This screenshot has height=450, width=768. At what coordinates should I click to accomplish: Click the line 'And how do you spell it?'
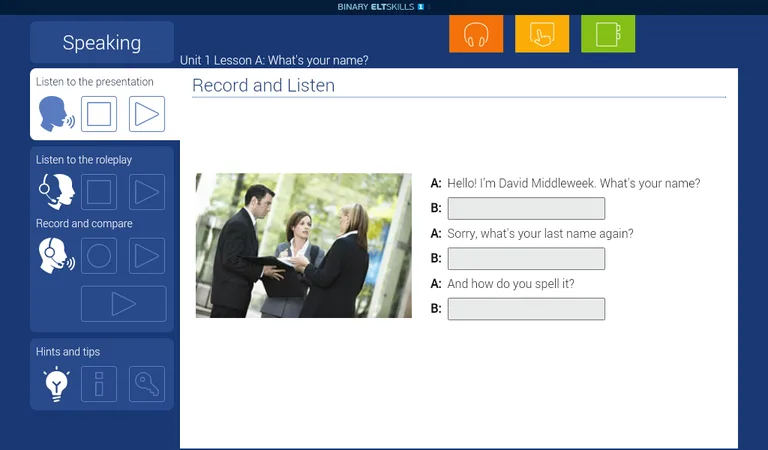click(x=511, y=284)
